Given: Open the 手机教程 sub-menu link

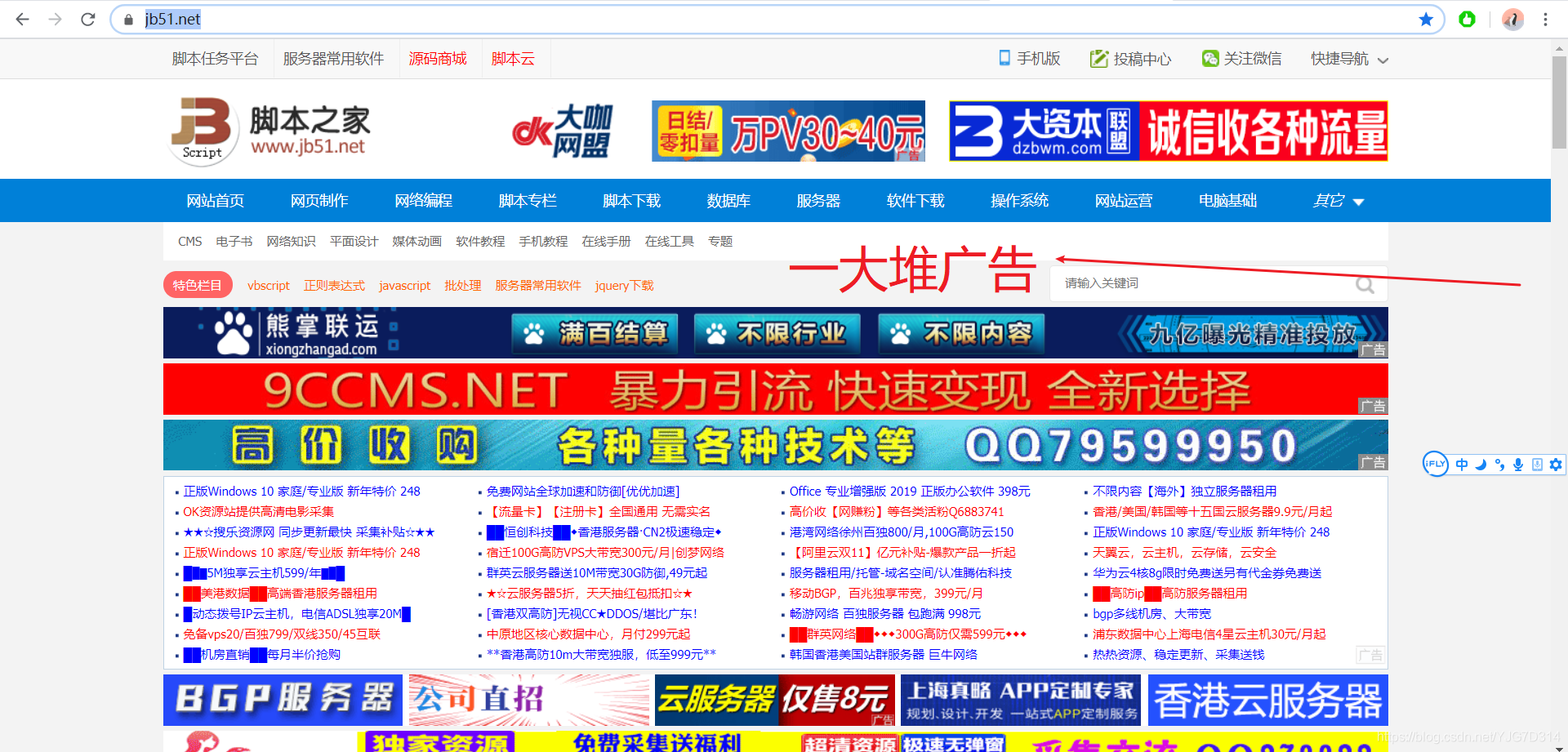Looking at the screenshot, I should pyautogui.click(x=543, y=242).
